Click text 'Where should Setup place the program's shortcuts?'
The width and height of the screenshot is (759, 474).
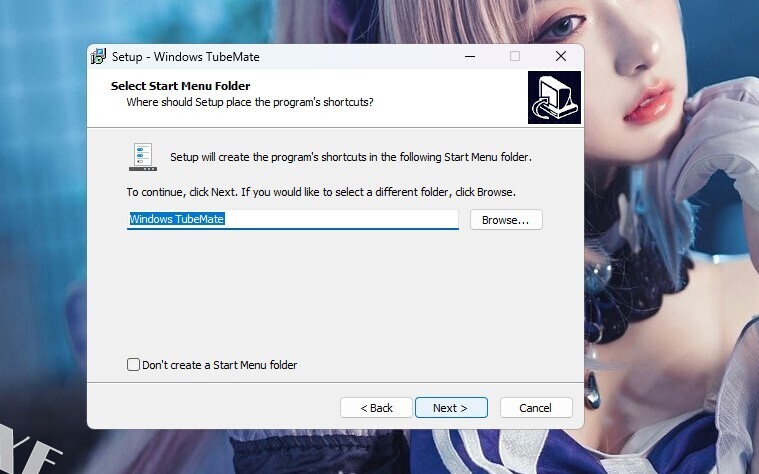tap(250, 102)
